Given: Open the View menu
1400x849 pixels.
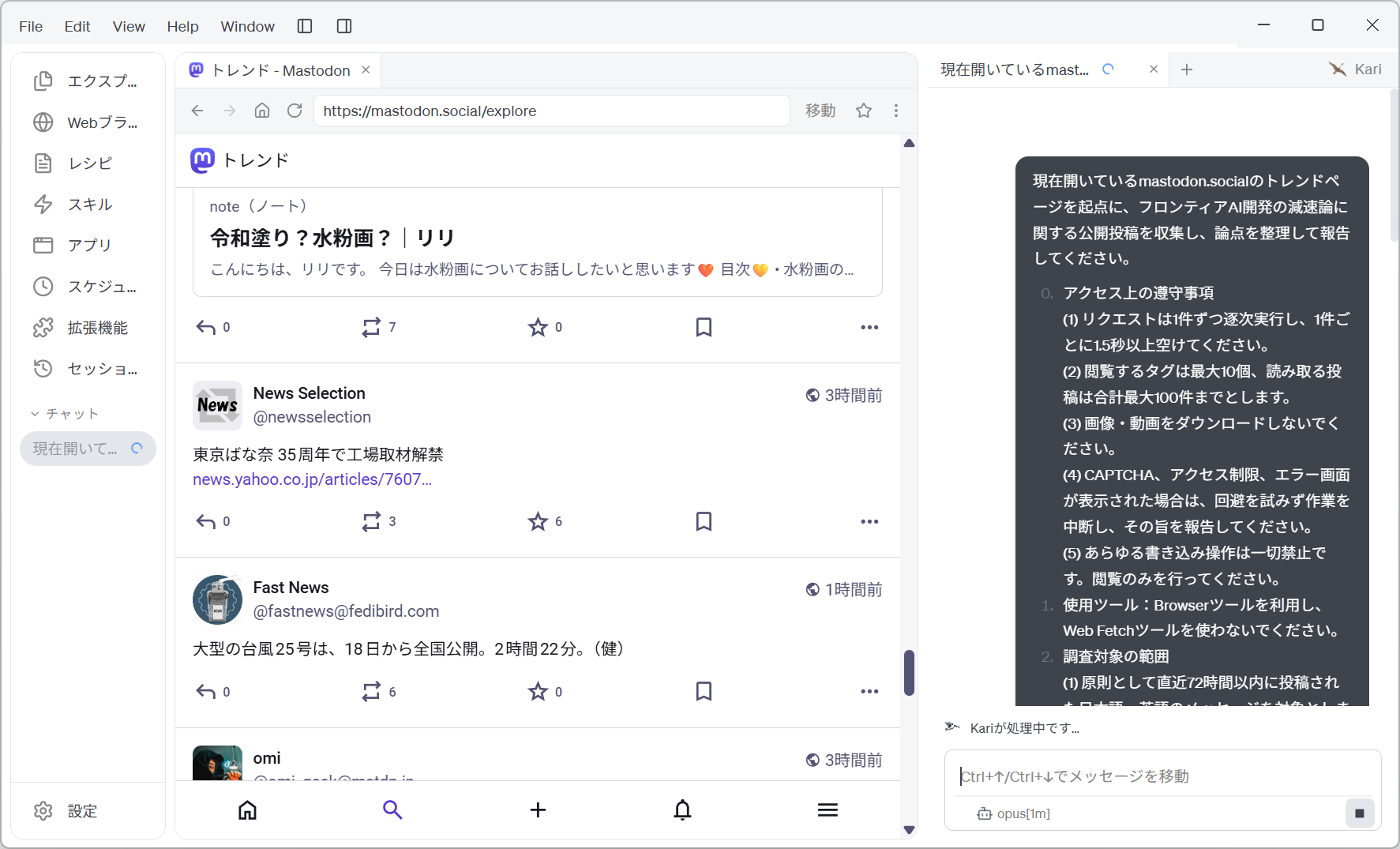Looking at the screenshot, I should (129, 26).
